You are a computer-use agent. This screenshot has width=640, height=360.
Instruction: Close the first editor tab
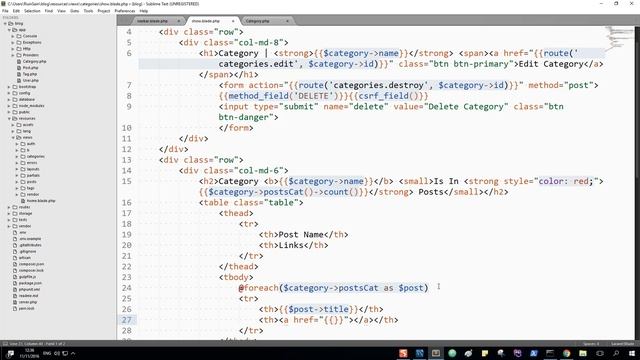[x=179, y=21]
